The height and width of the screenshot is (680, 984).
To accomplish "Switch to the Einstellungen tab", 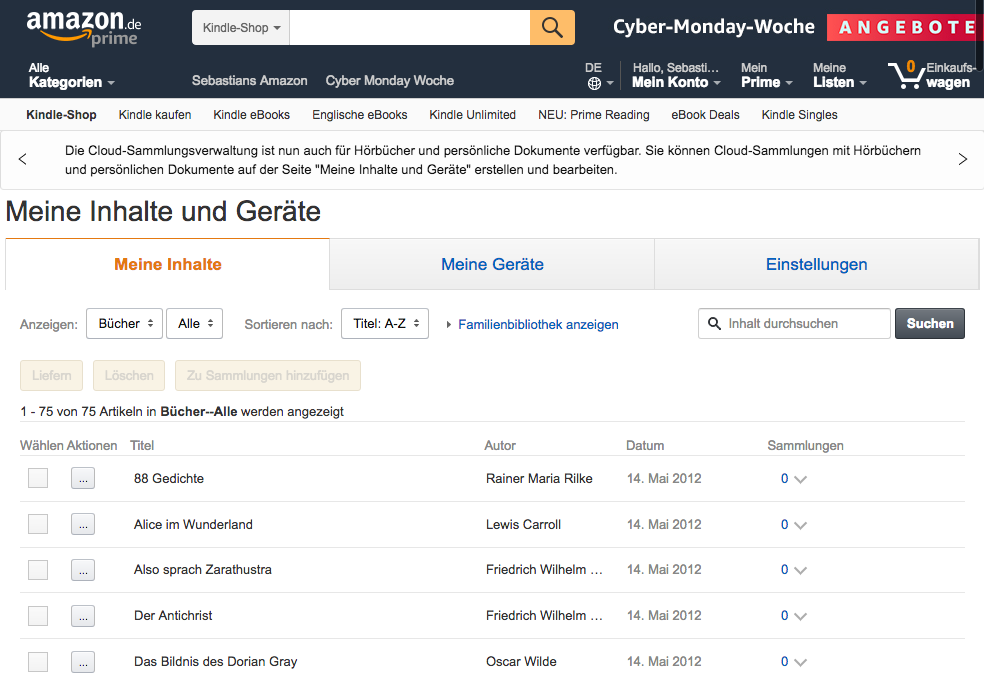I will point(816,265).
